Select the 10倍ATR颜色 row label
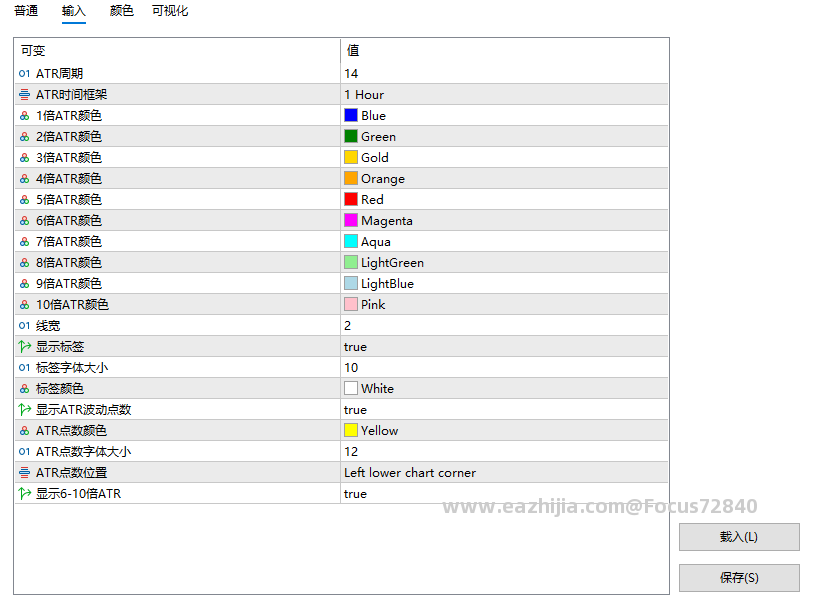Screen dimensions: 815x614 pyautogui.click(x=72, y=305)
